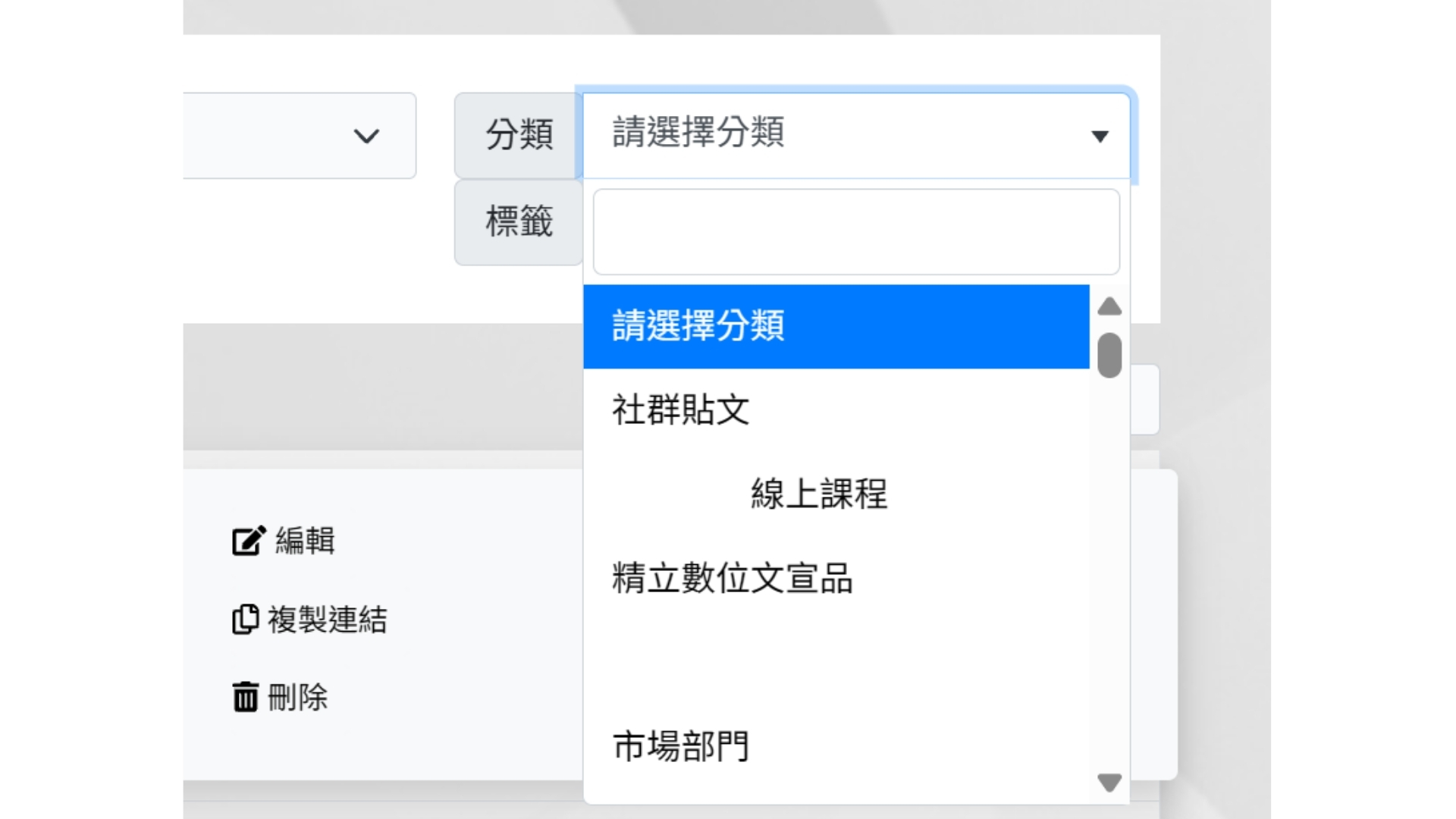Click the category list scrollbar thumb
Image resolution: width=1456 pixels, height=819 pixels.
(x=1109, y=355)
